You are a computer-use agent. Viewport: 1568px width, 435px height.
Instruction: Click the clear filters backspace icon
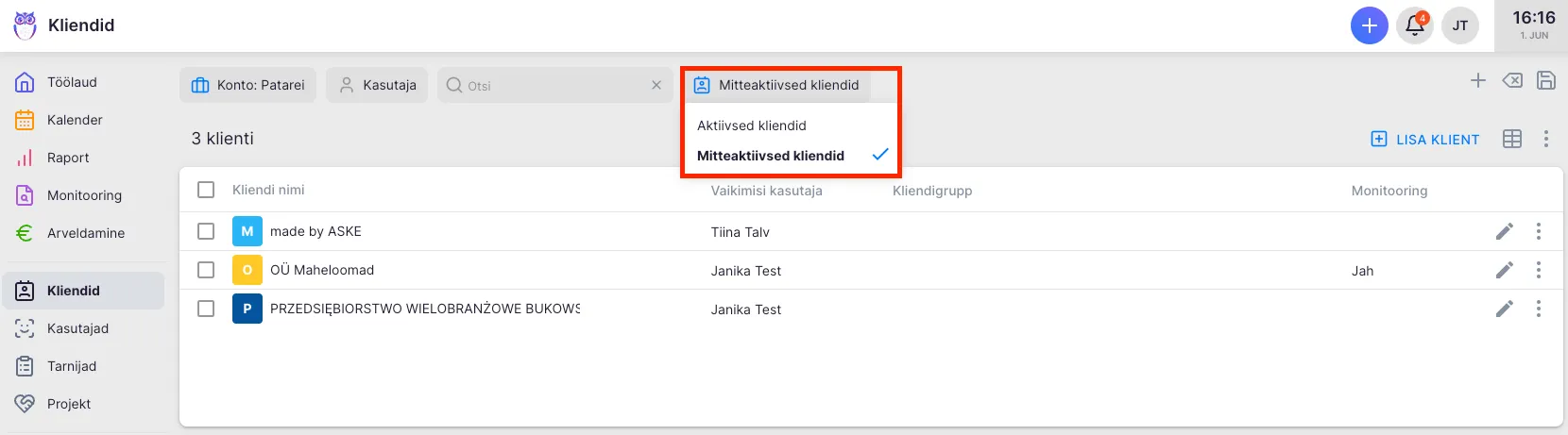point(1512,81)
